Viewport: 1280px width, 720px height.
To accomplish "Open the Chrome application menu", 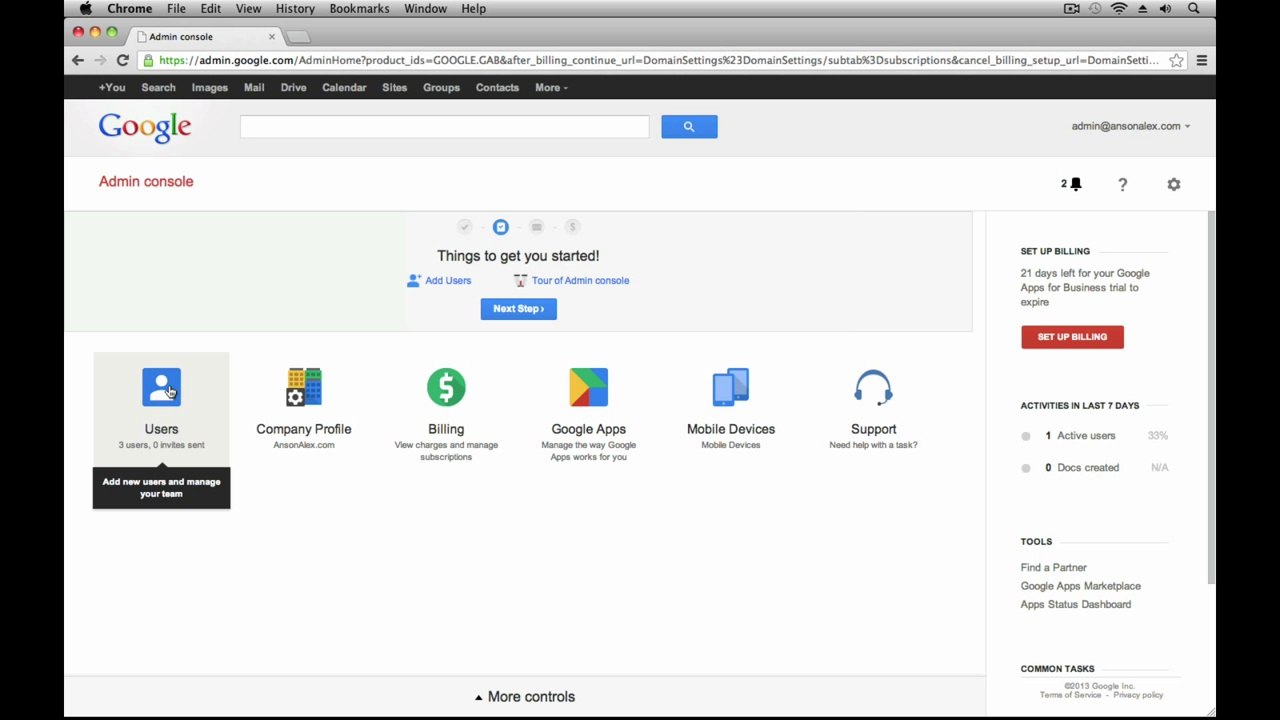I will [x=130, y=9].
